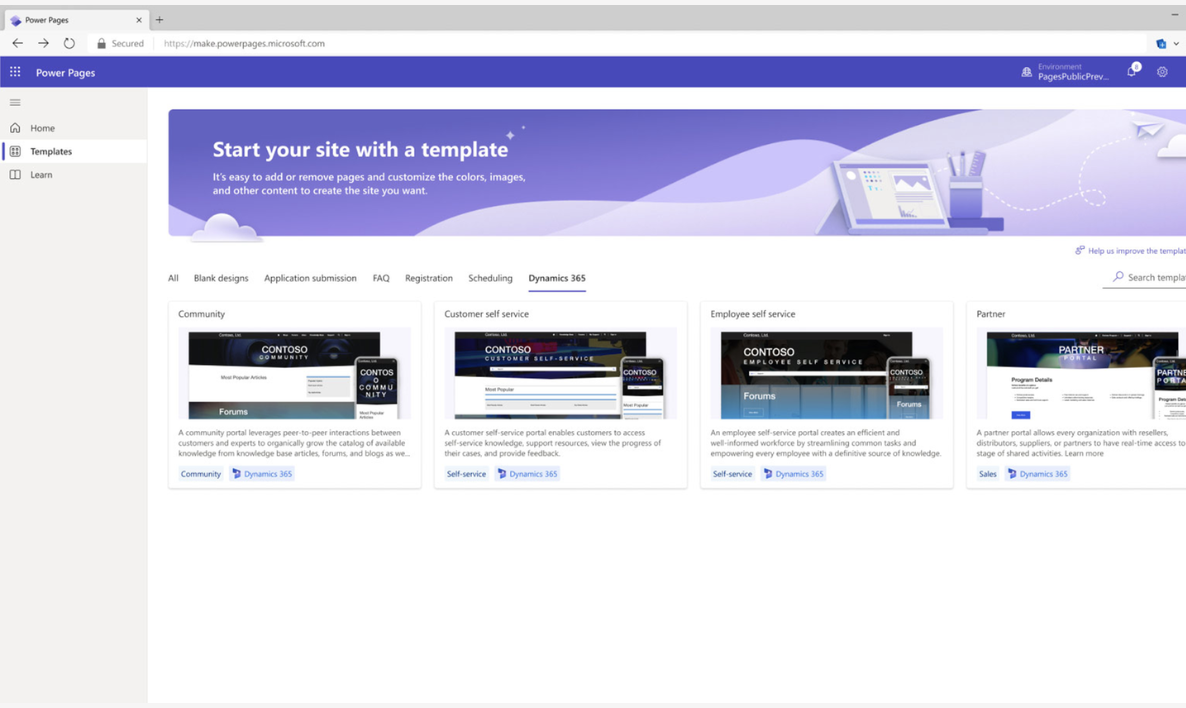This screenshot has height=708, width=1186.
Task: Open the Customer self service template thumbnail
Action: pos(560,374)
